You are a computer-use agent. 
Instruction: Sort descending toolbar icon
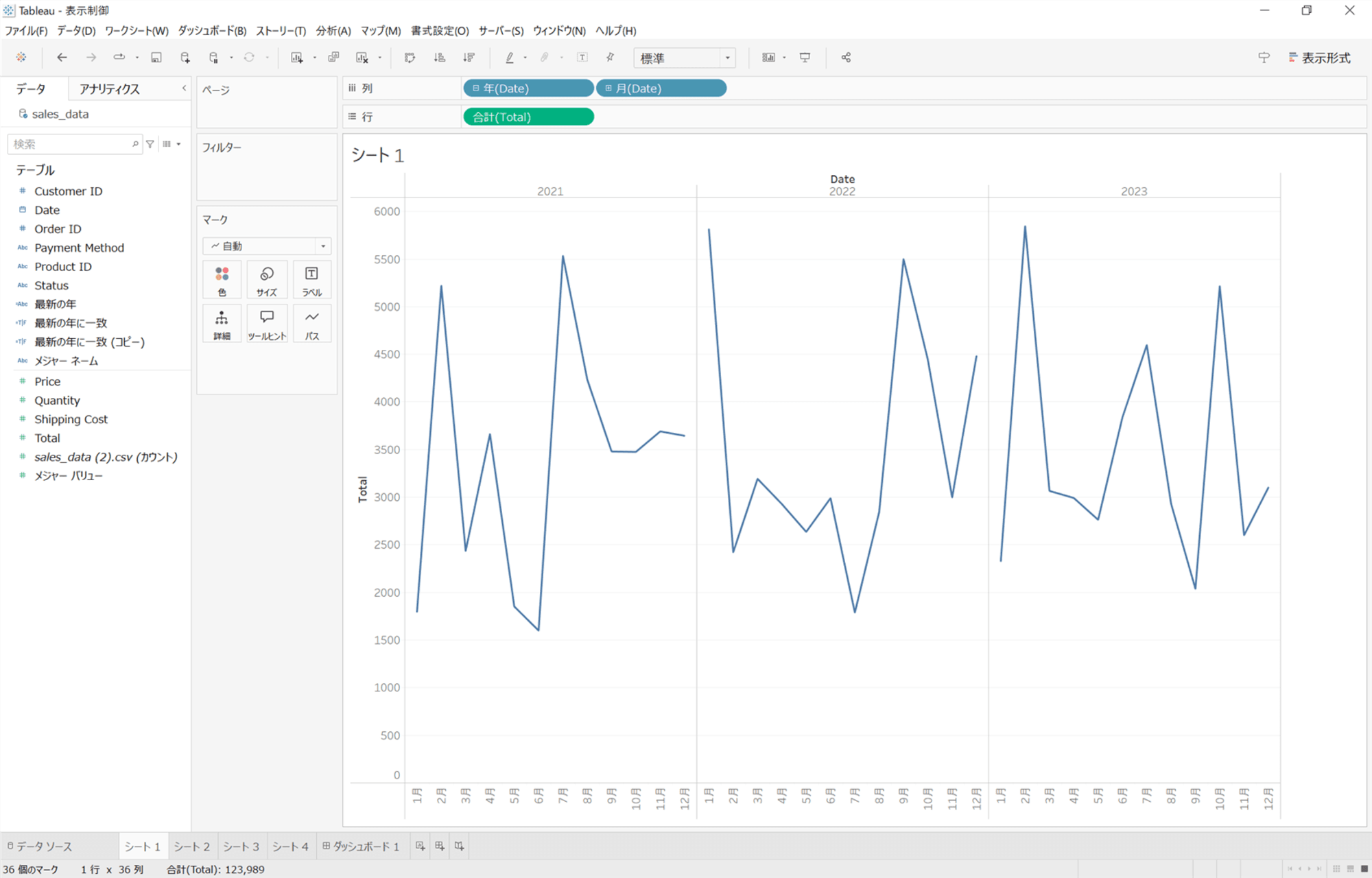(469, 58)
